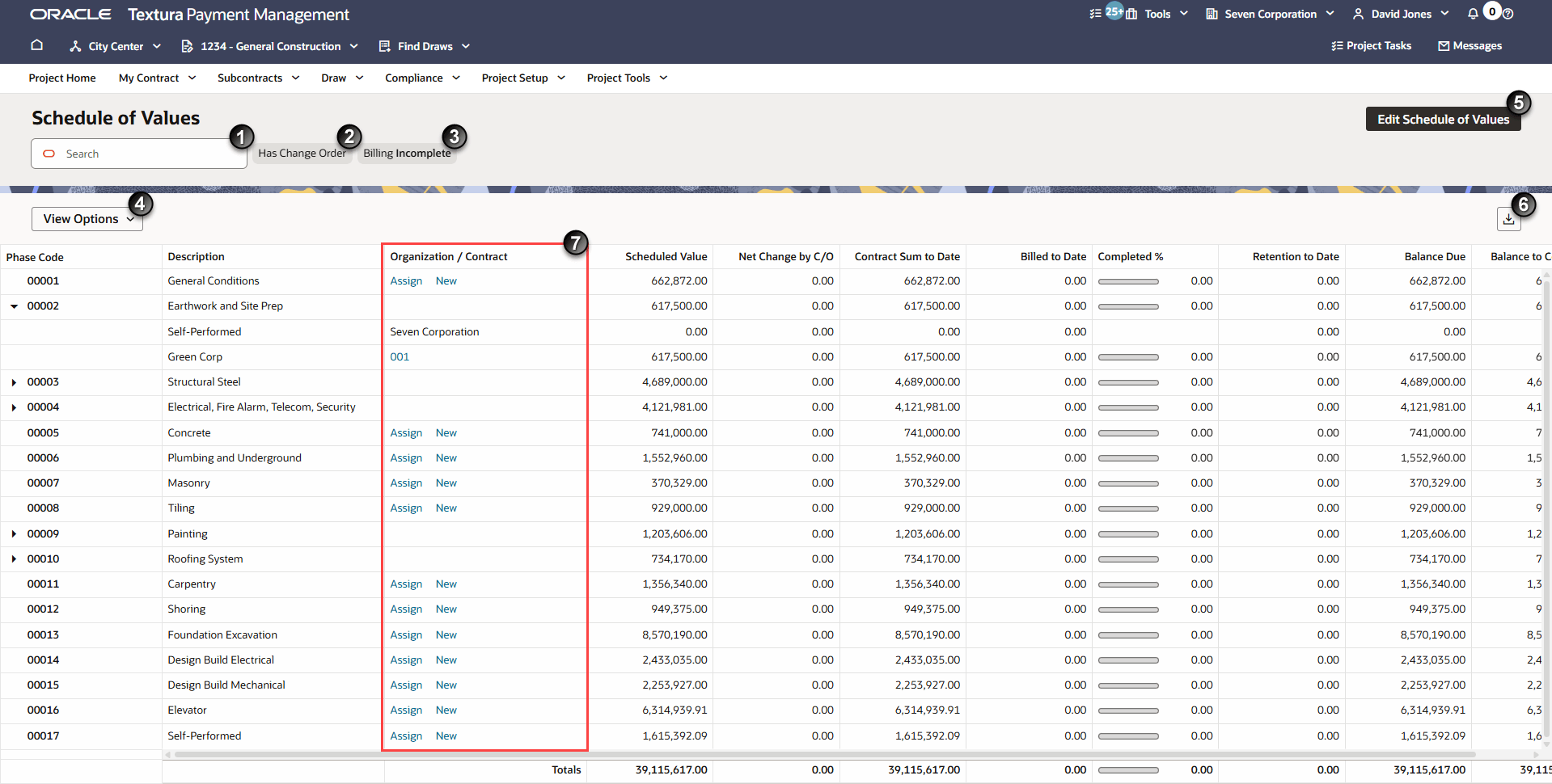Toggle the Has Change Order filter
Viewport: 1552px width, 784px height.
[x=302, y=154]
